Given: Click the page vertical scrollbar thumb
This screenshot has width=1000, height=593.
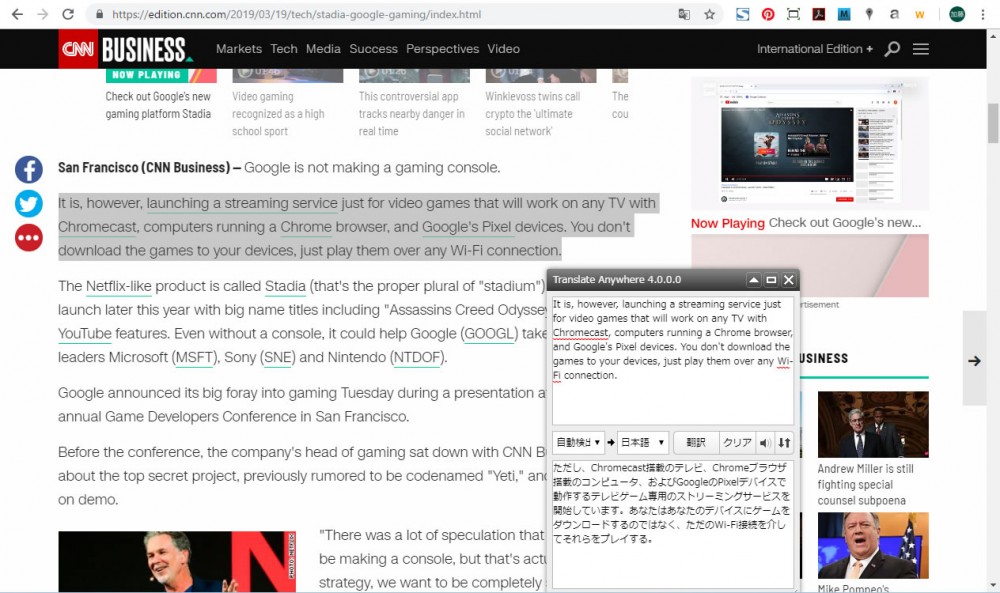Looking at the screenshot, I should click(x=993, y=123).
